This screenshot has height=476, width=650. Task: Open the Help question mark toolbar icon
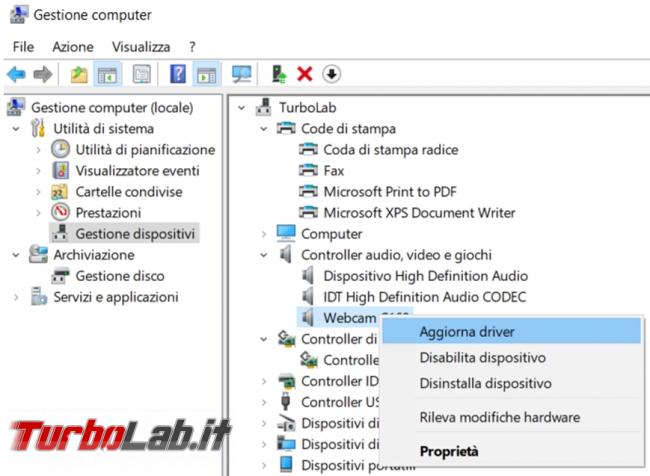(x=178, y=75)
